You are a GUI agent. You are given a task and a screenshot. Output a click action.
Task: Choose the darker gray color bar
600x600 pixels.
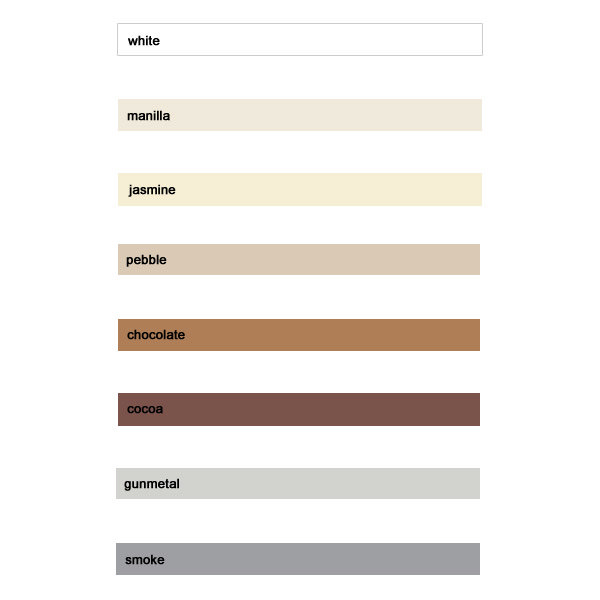[298, 559]
